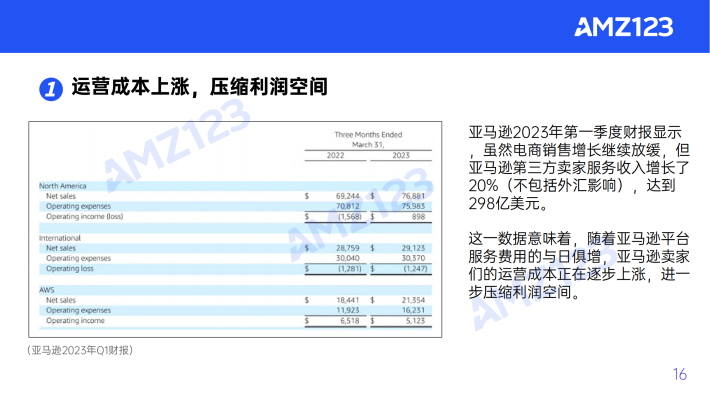Click the blue number 1 circle icon

(x=51, y=89)
